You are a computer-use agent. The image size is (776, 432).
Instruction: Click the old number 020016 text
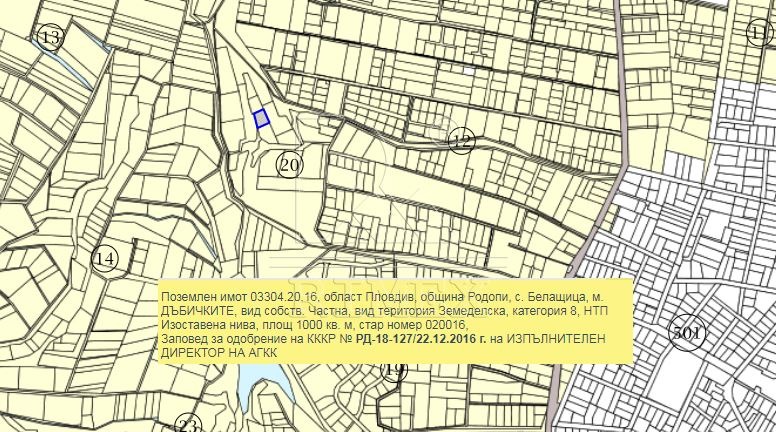point(434,326)
